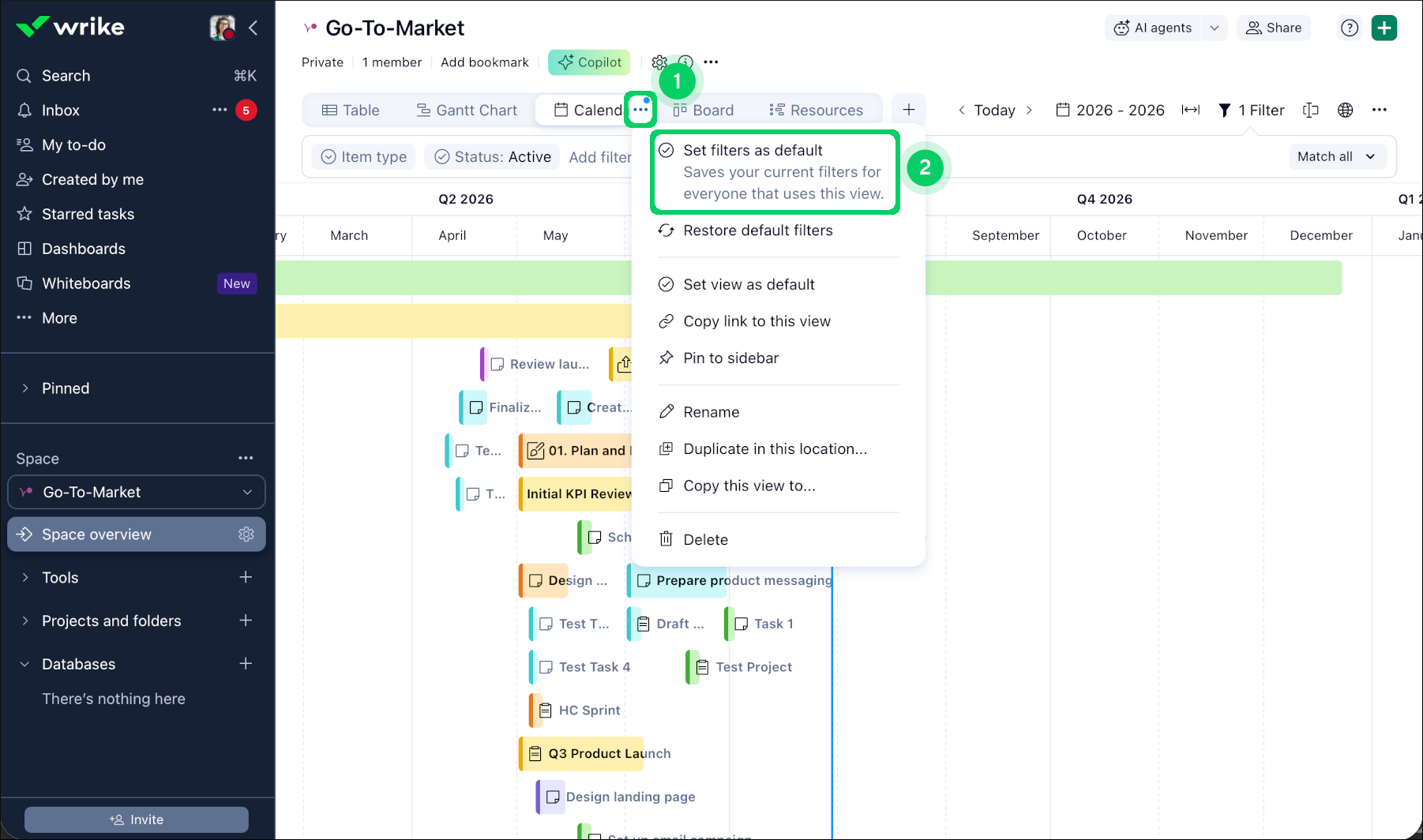Click the 1 member link
This screenshot has width=1423, height=840.
(392, 62)
